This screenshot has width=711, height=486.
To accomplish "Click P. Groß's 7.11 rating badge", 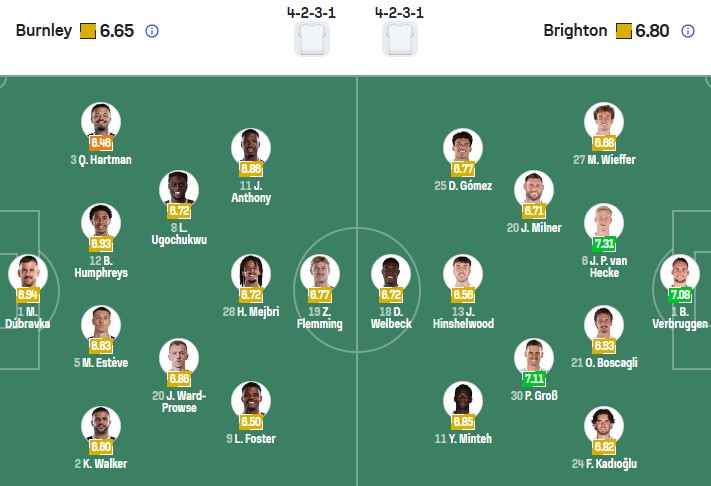I will tap(533, 379).
